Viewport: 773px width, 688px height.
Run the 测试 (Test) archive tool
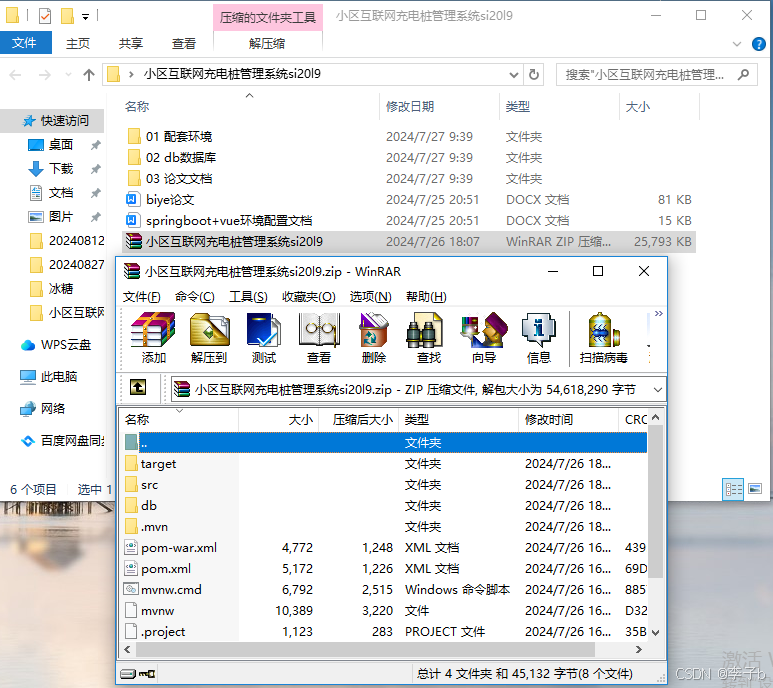[264, 338]
